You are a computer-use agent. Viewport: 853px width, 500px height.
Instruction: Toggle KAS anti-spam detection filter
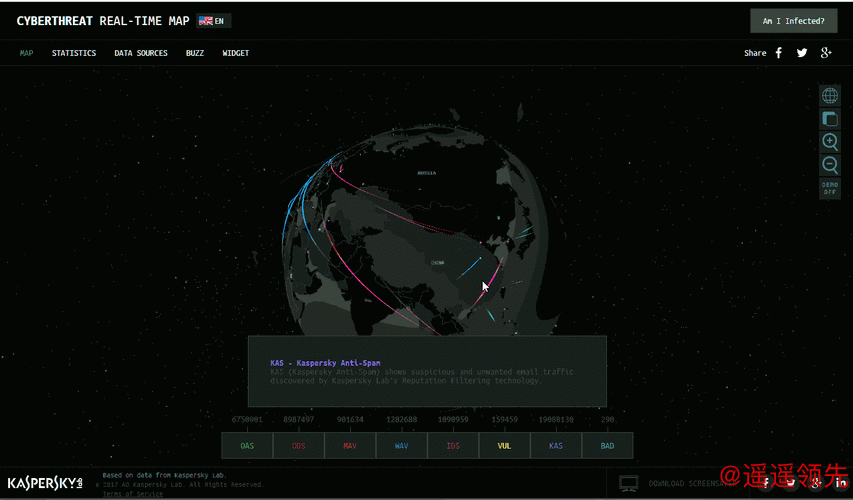[x=555, y=446]
